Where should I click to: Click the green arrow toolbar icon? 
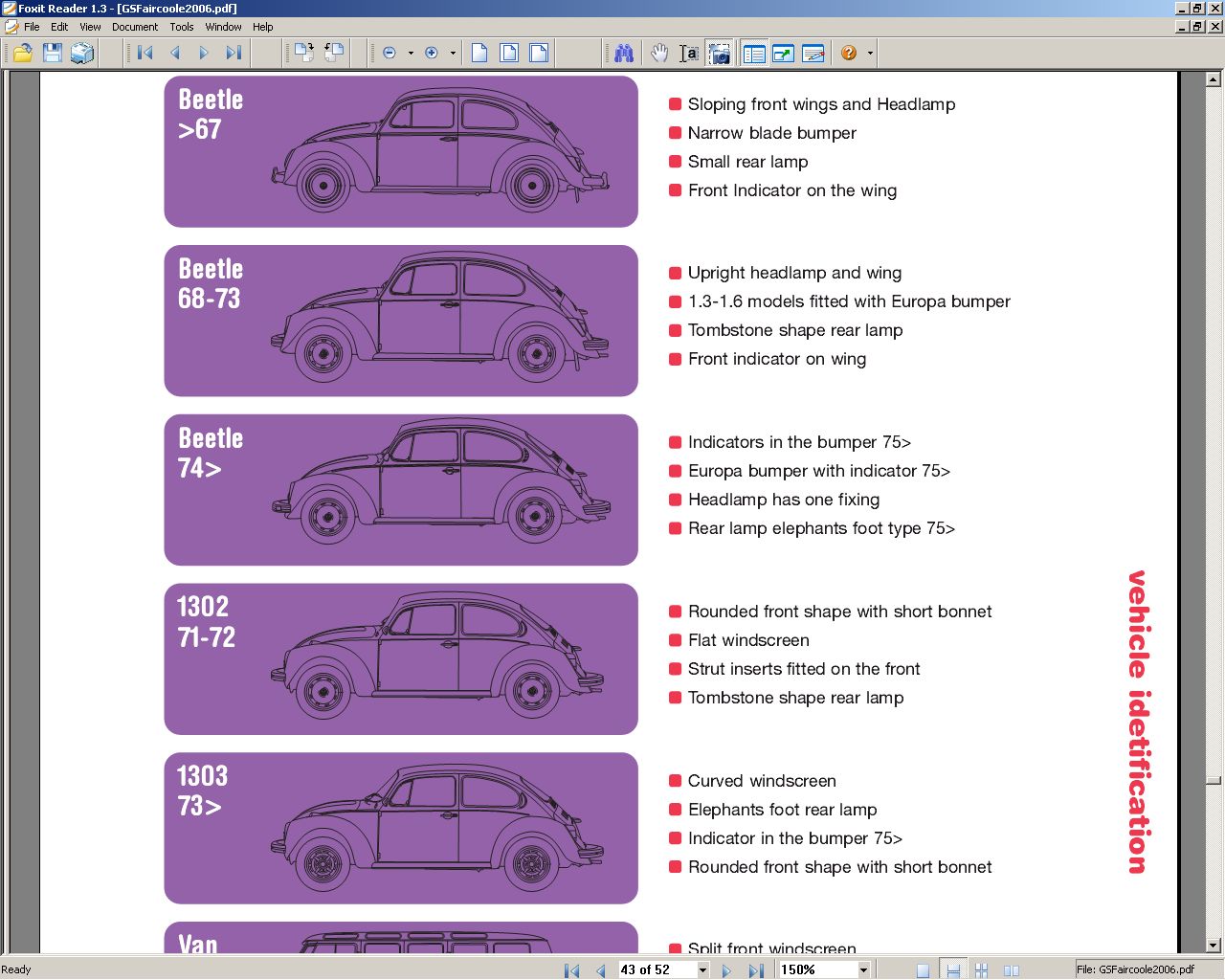tap(784, 54)
